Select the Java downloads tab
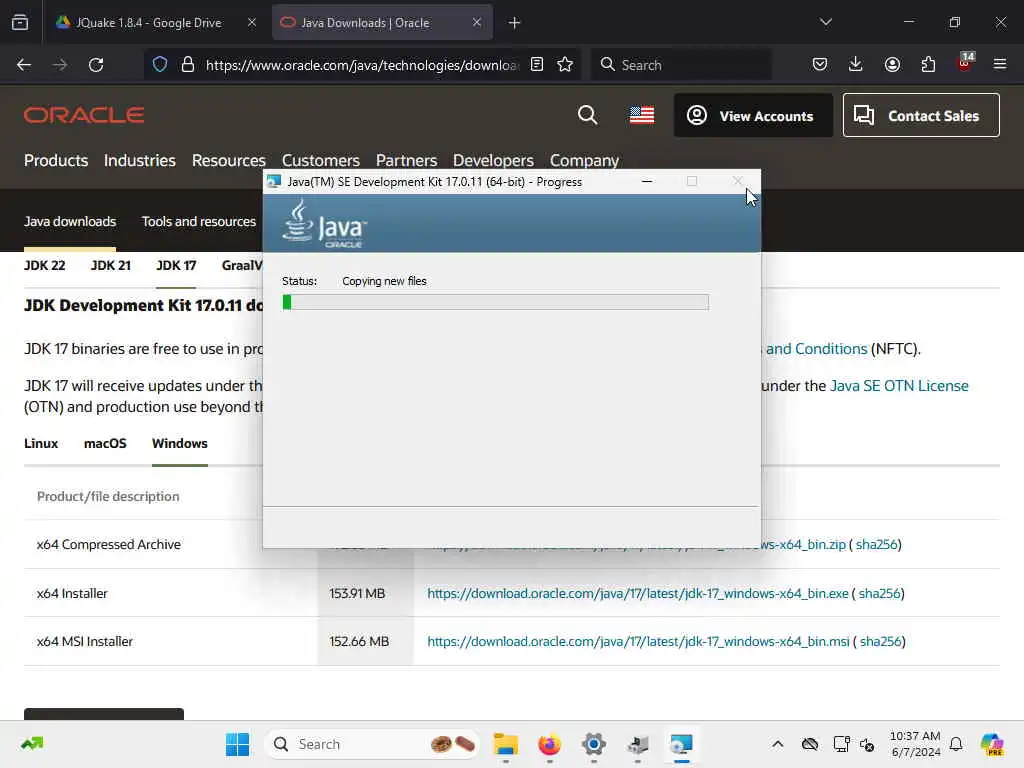 (x=70, y=222)
